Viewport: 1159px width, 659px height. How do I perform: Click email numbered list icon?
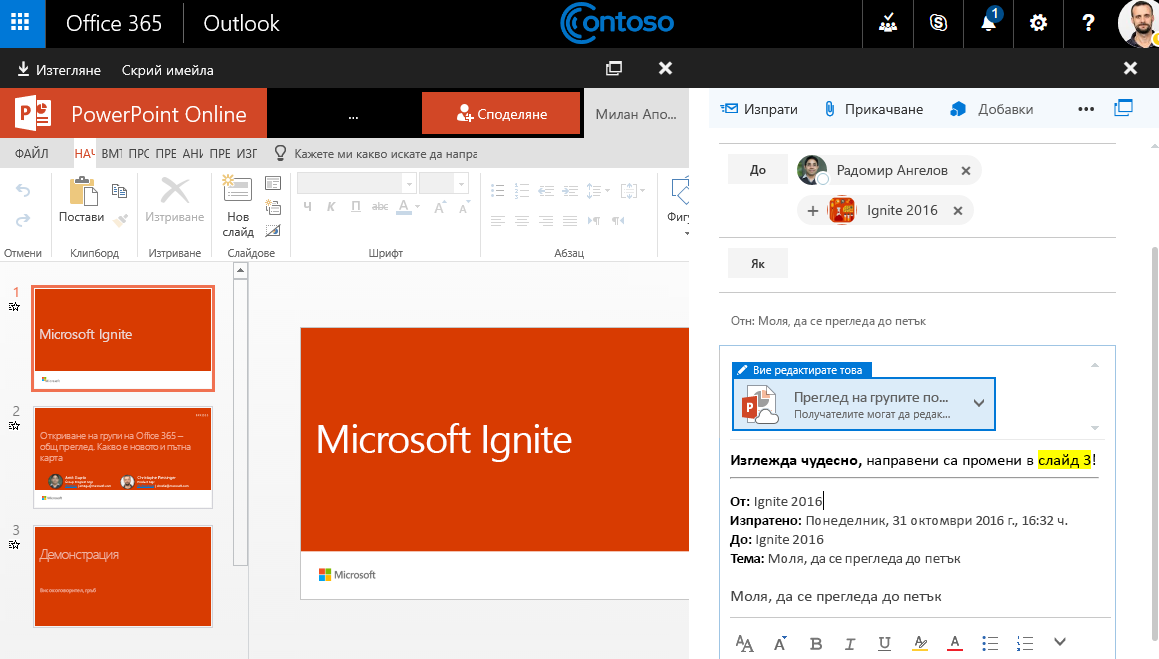click(x=1024, y=643)
